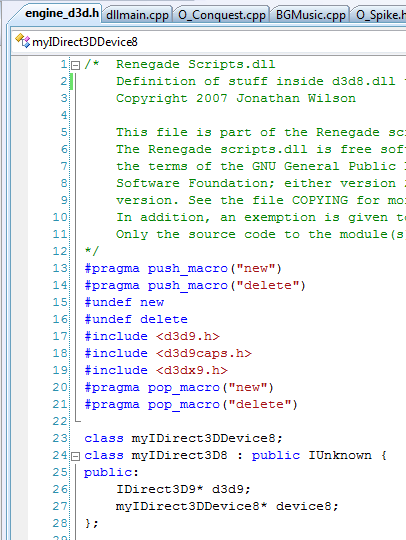
Task: Open the BGMusic.cpp tab
Action: [x=310, y=15]
